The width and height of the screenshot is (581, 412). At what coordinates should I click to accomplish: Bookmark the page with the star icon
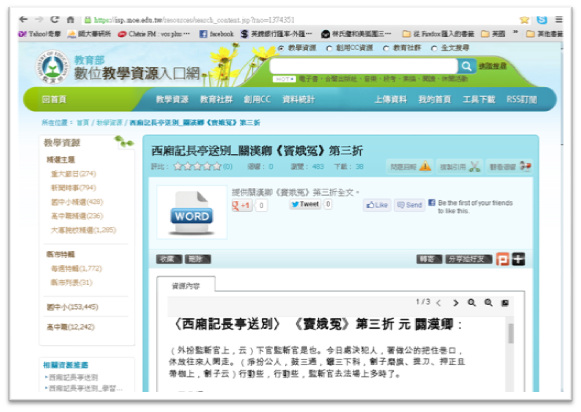coord(524,20)
